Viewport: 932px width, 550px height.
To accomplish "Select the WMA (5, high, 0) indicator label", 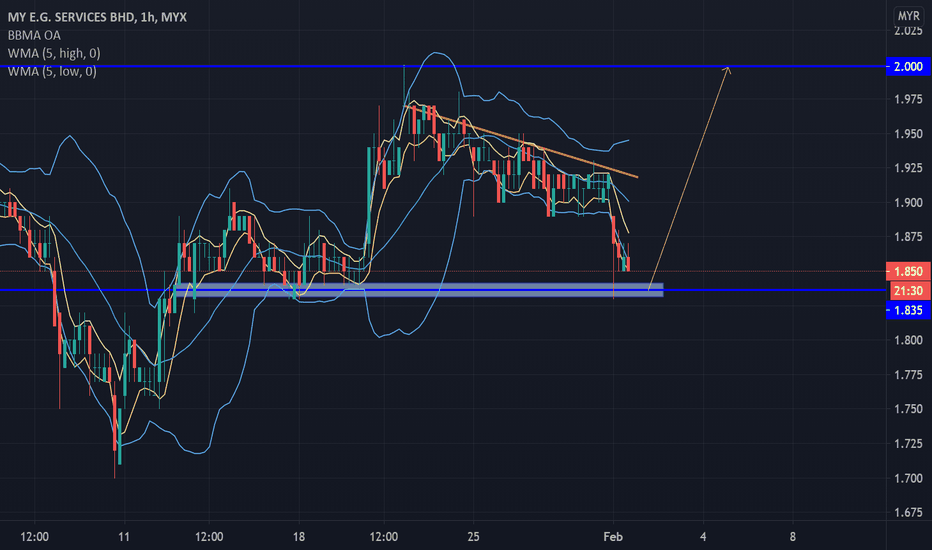I will tap(54, 53).
